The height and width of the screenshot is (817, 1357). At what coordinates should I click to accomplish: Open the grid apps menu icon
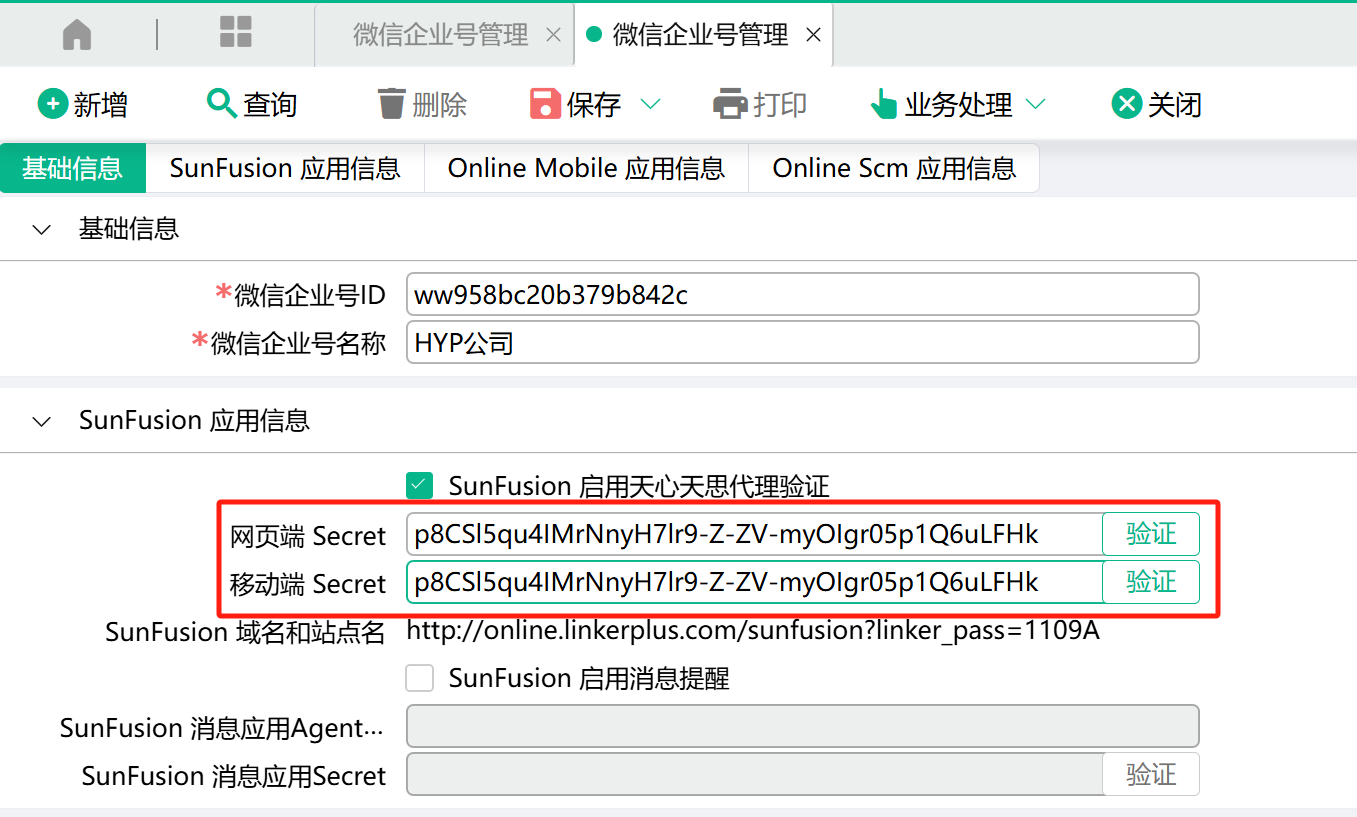pyautogui.click(x=235, y=32)
